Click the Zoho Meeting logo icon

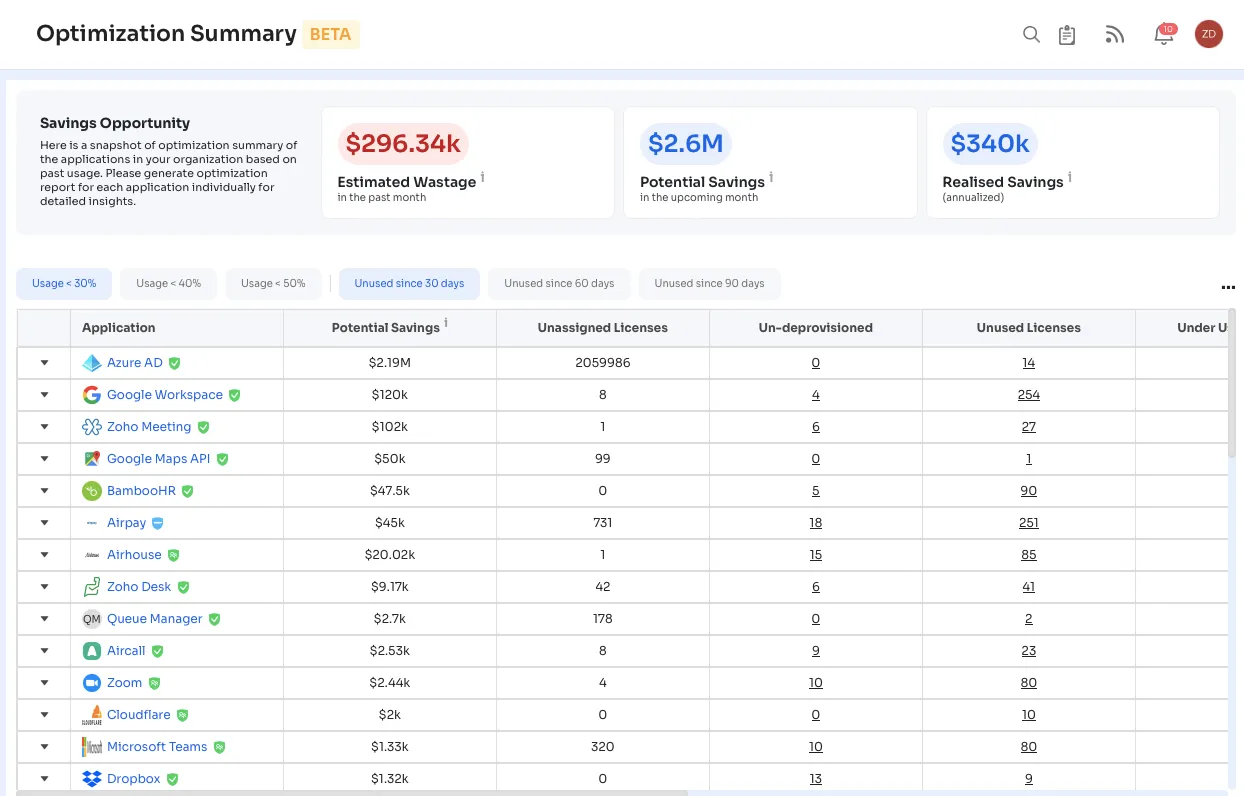click(92, 427)
